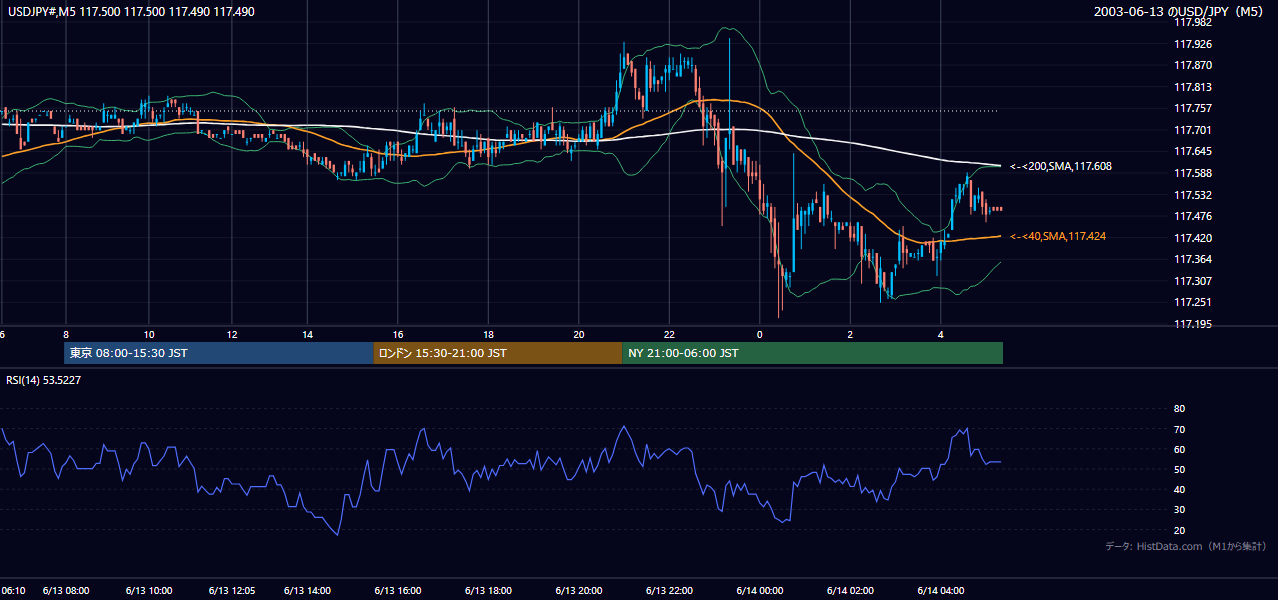Image resolution: width=1278 pixels, height=600 pixels.
Task: Click the 6/13 12:05 time label
Action: pyautogui.click(x=230, y=591)
